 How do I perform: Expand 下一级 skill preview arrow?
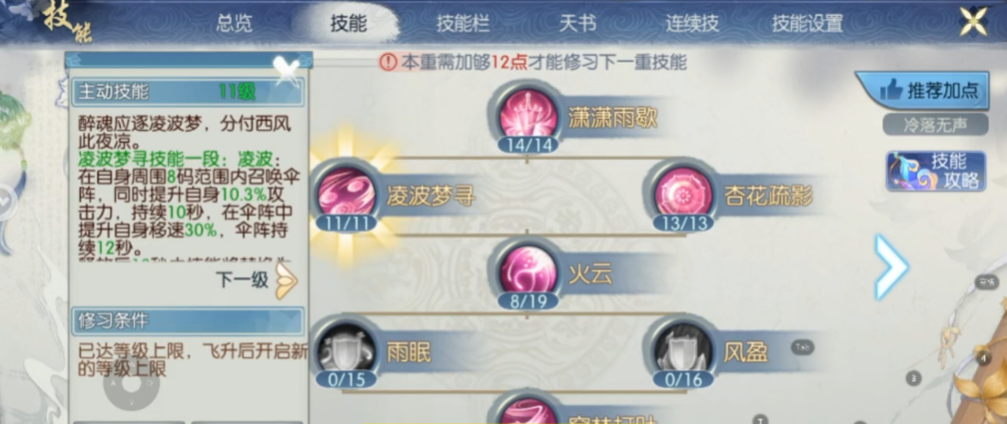[x=286, y=281]
